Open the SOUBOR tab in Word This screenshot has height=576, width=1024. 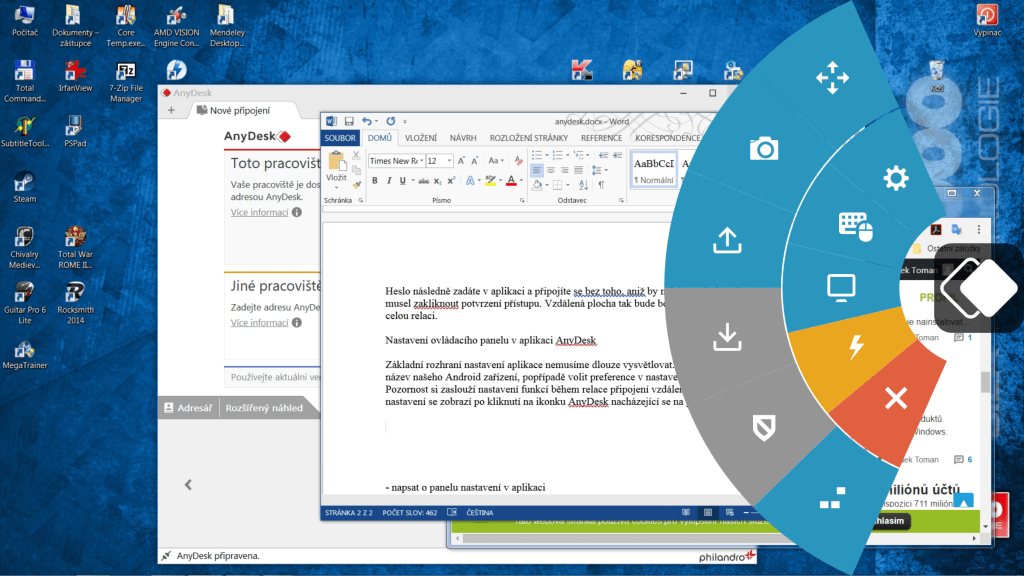pyautogui.click(x=340, y=138)
